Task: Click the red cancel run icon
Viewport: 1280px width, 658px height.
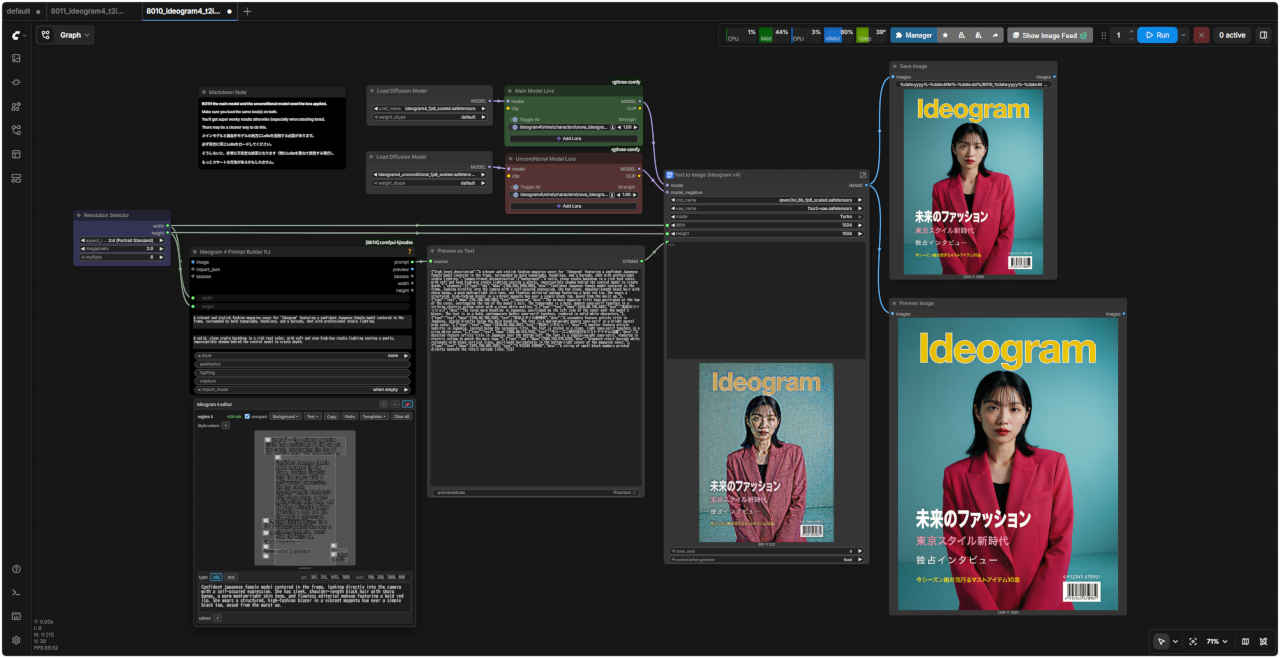Action: pyautogui.click(x=1201, y=35)
